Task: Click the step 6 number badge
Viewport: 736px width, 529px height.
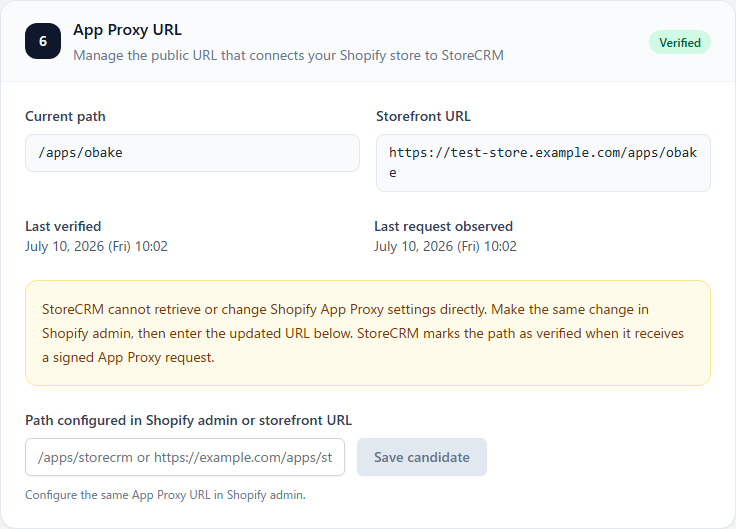Action: pos(43,41)
